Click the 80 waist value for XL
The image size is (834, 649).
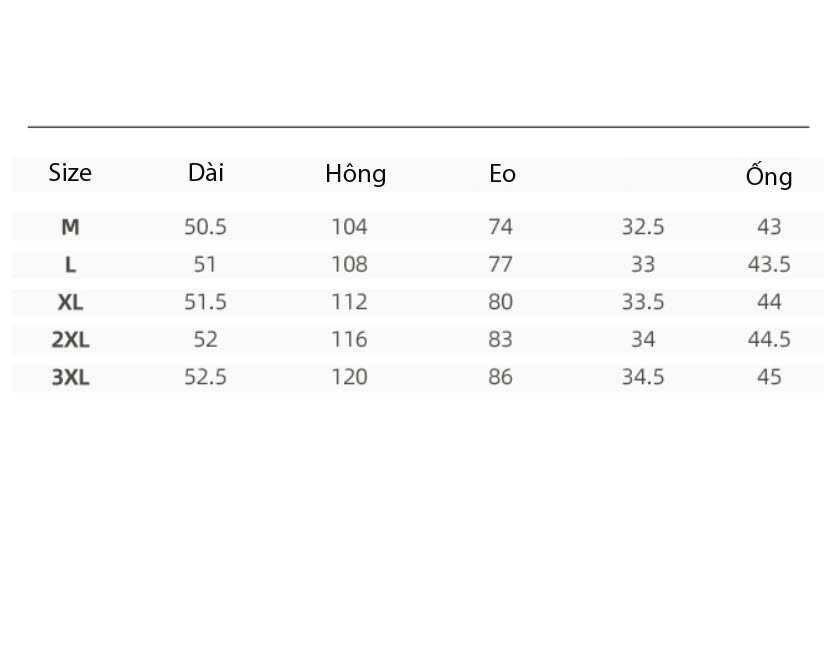(x=501, y=302)
